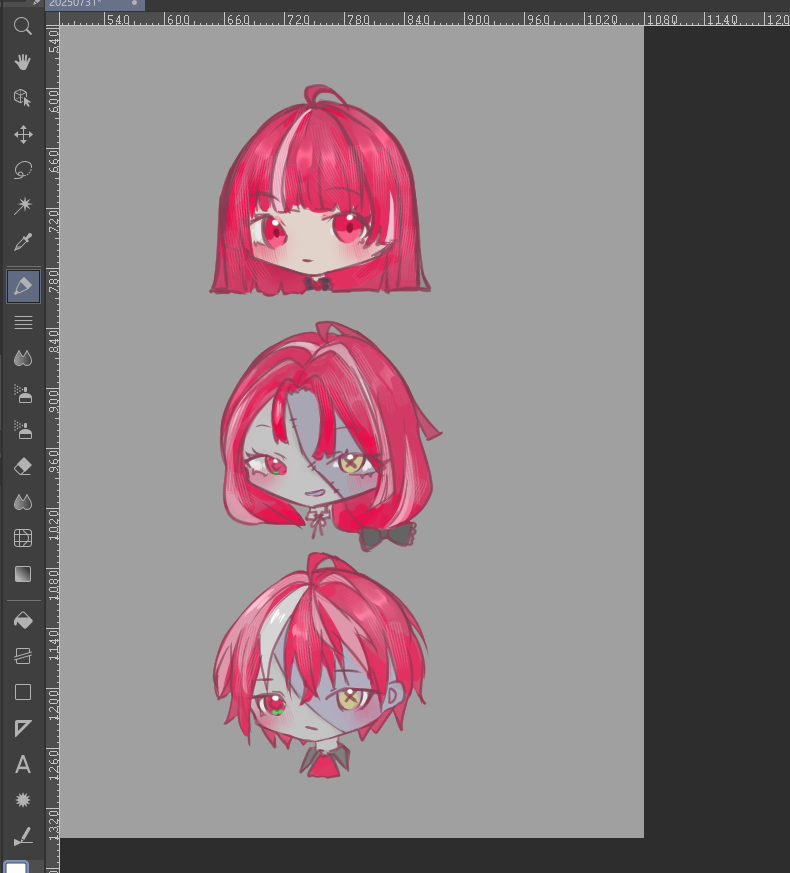
Task: Click the white main color swatch
Action: tap(16, 867)
